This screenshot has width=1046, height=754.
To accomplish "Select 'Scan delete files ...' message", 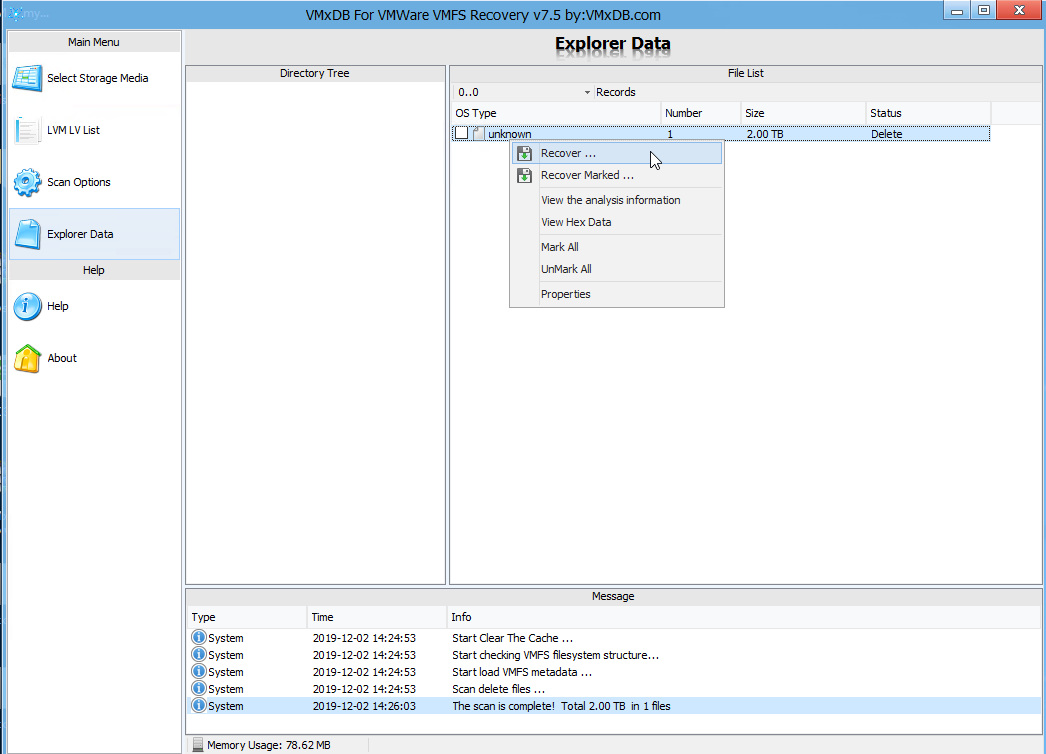I will [498, 689].
